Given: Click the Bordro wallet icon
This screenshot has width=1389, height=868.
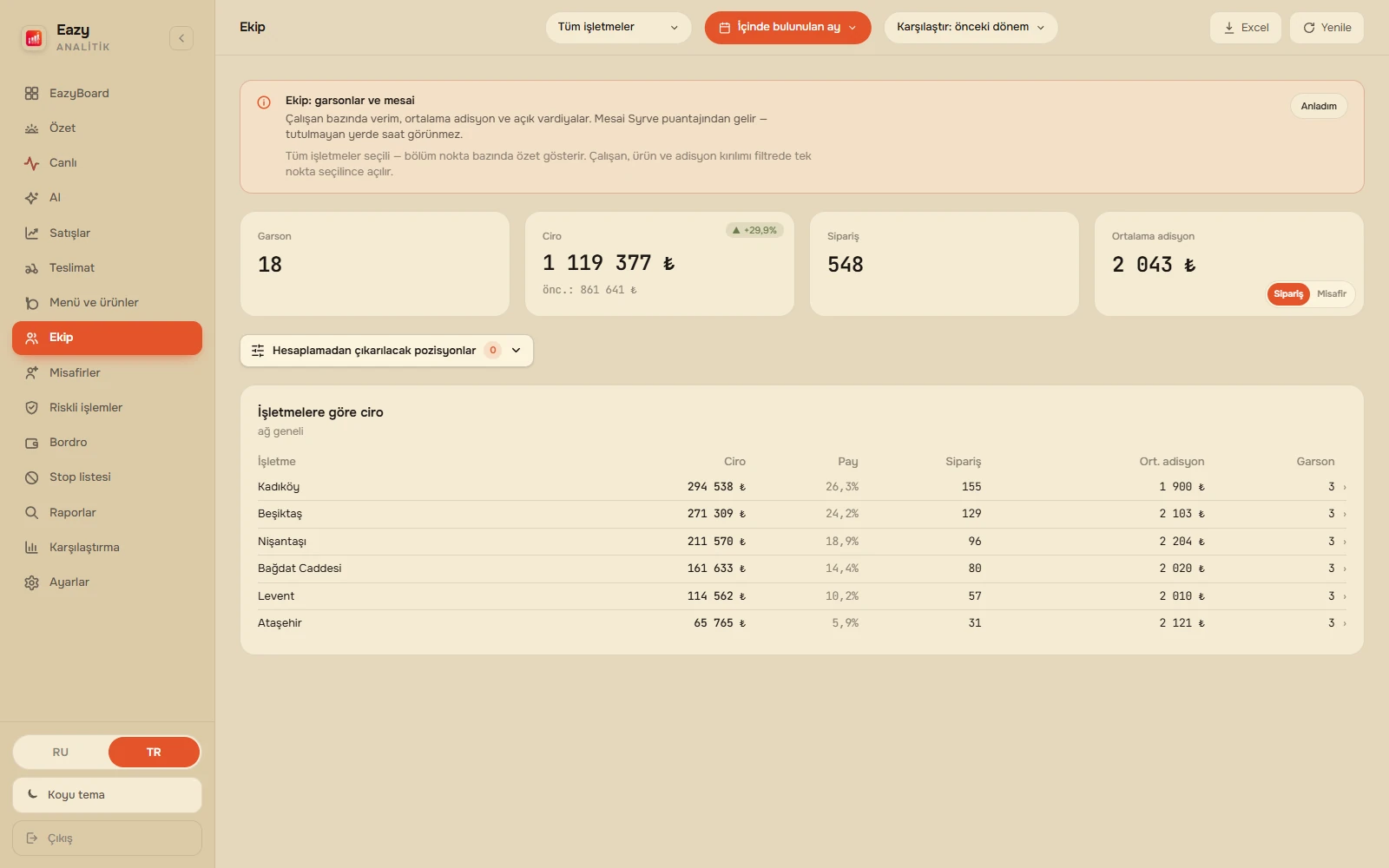Looking at the screenshot, I should point(32,443).
